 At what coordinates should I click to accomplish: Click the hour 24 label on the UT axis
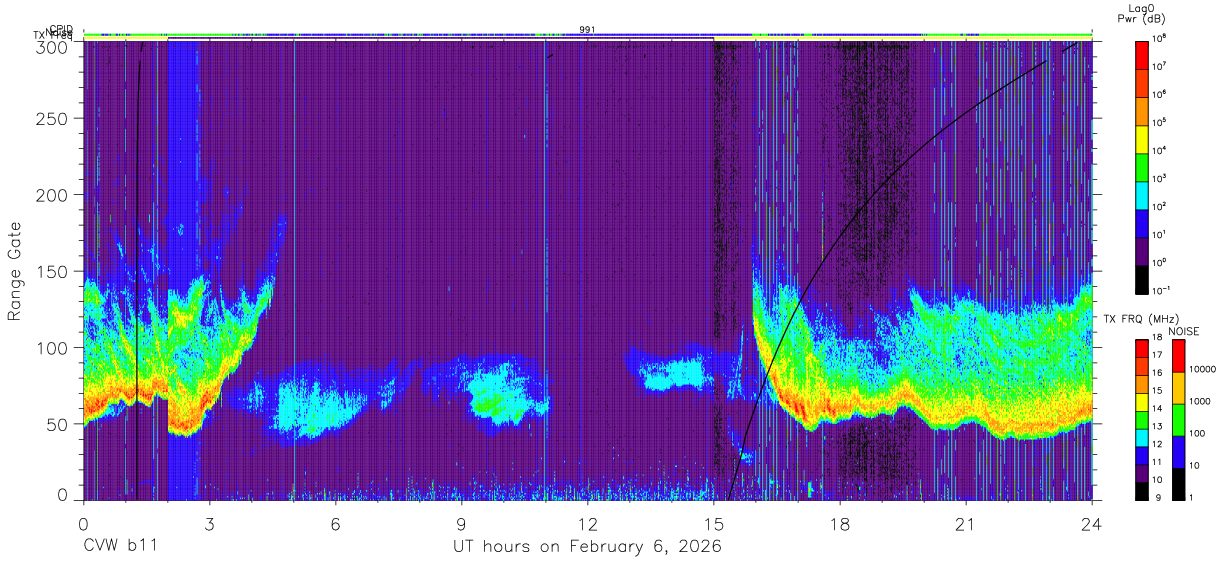(1092, 523)
